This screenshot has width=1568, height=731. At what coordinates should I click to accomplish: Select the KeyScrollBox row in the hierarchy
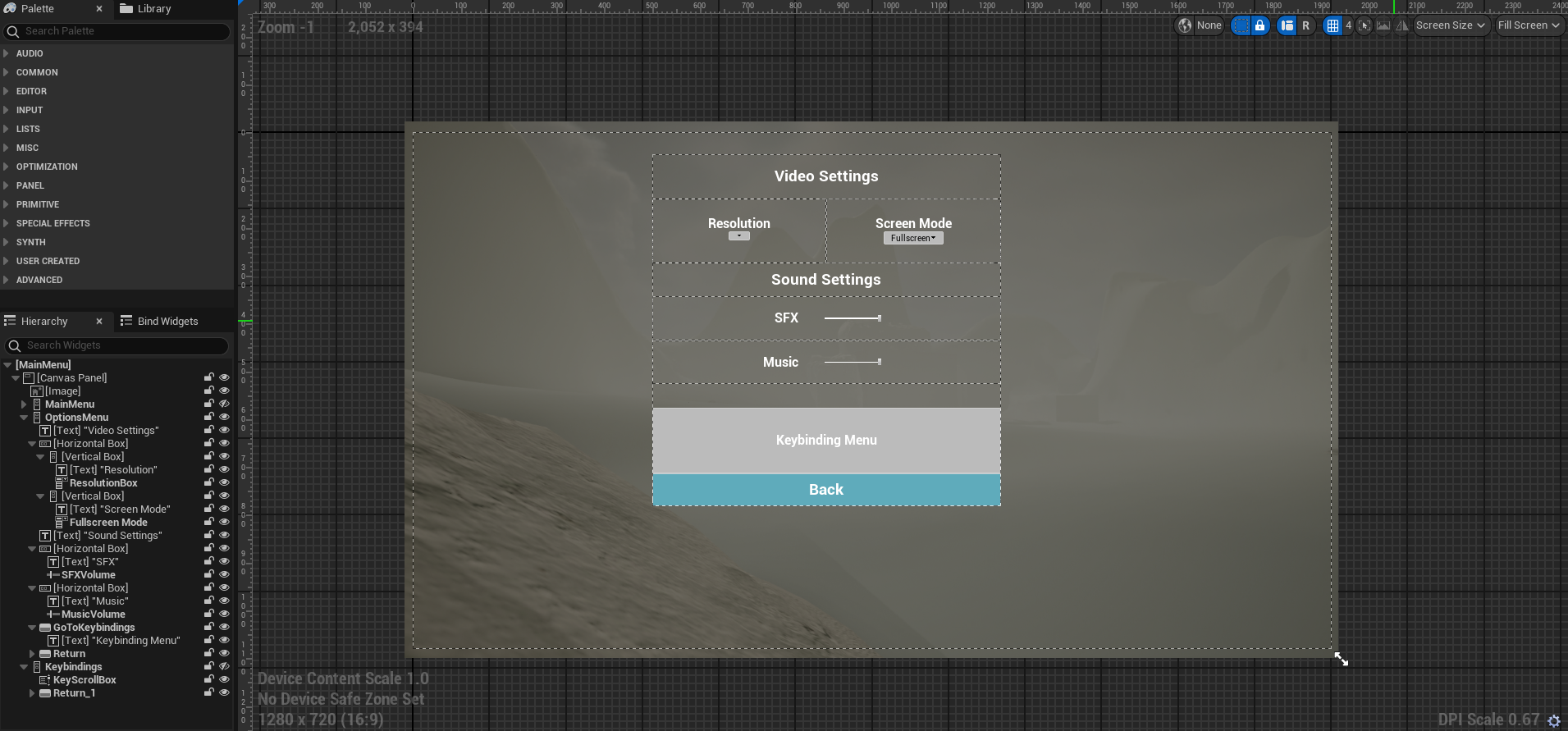117,679
